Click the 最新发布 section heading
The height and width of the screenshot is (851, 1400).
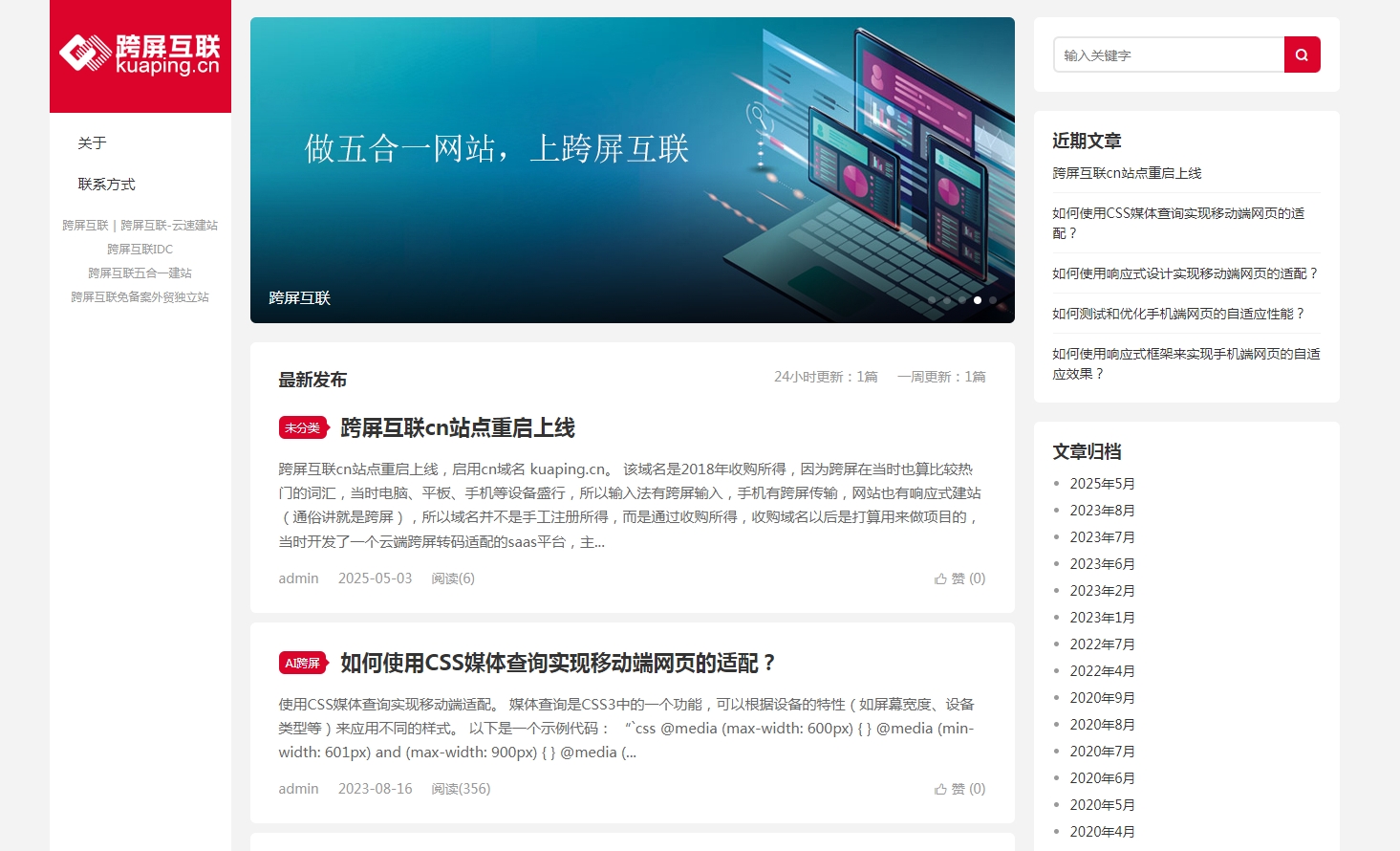pos(312,380)
